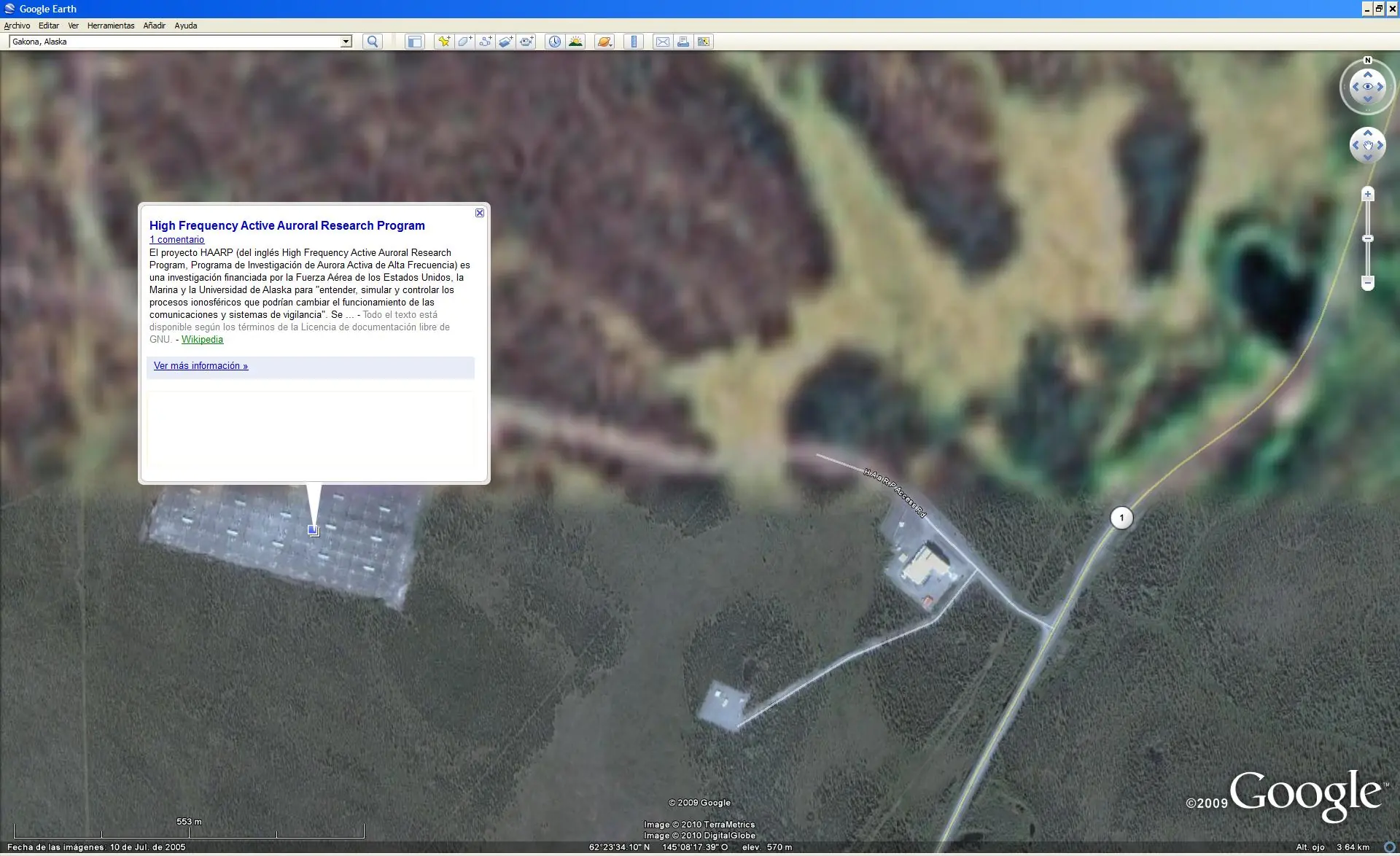
Task: Toggle the sidebar panel icon
Action: (x=414, y=42)
